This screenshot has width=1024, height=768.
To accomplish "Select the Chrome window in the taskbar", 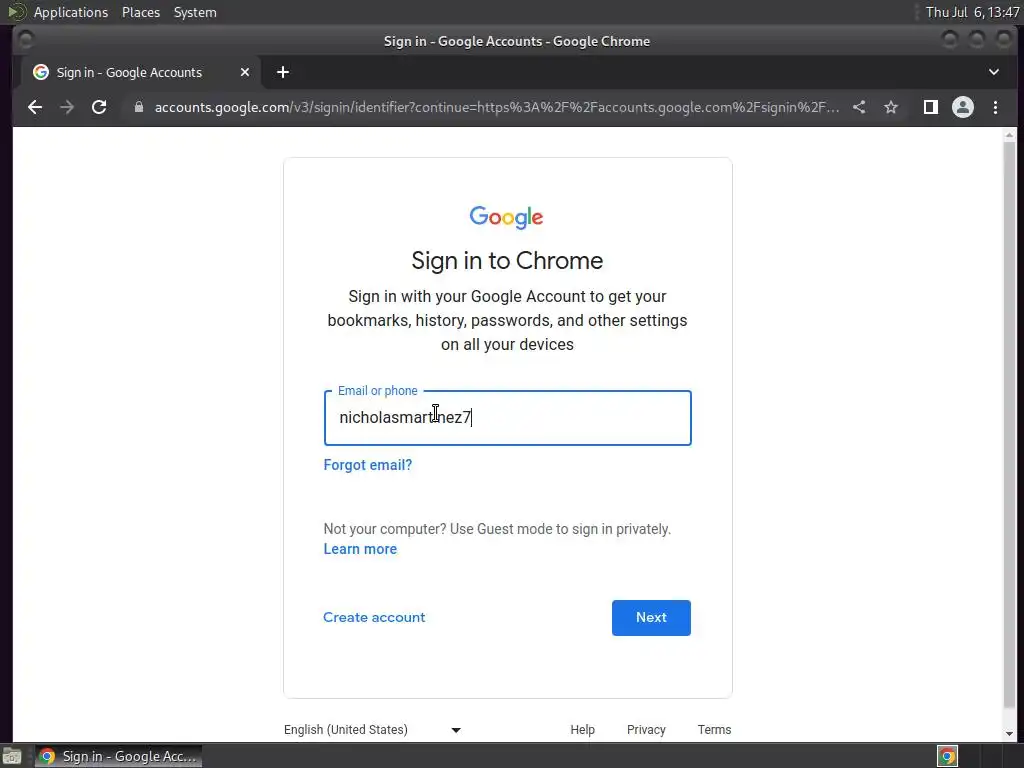I will point(118,756).
